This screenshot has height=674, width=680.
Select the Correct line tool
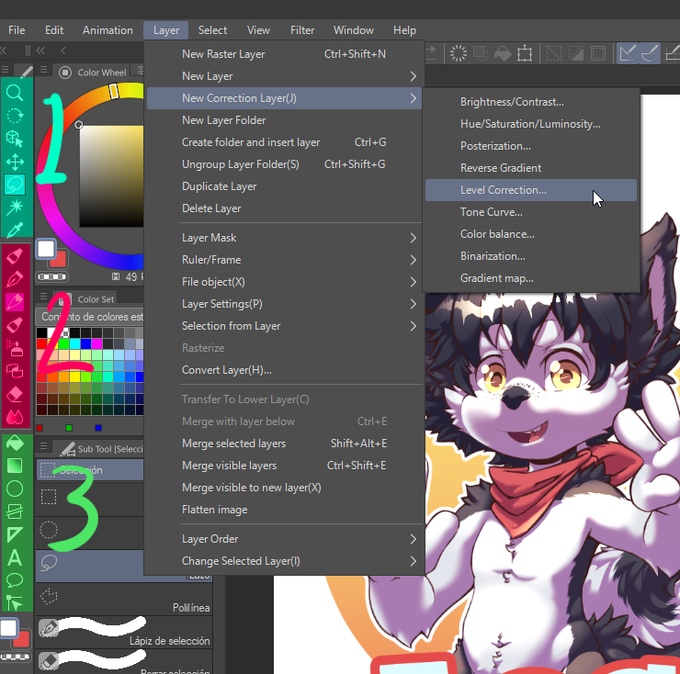click(14, 602)
